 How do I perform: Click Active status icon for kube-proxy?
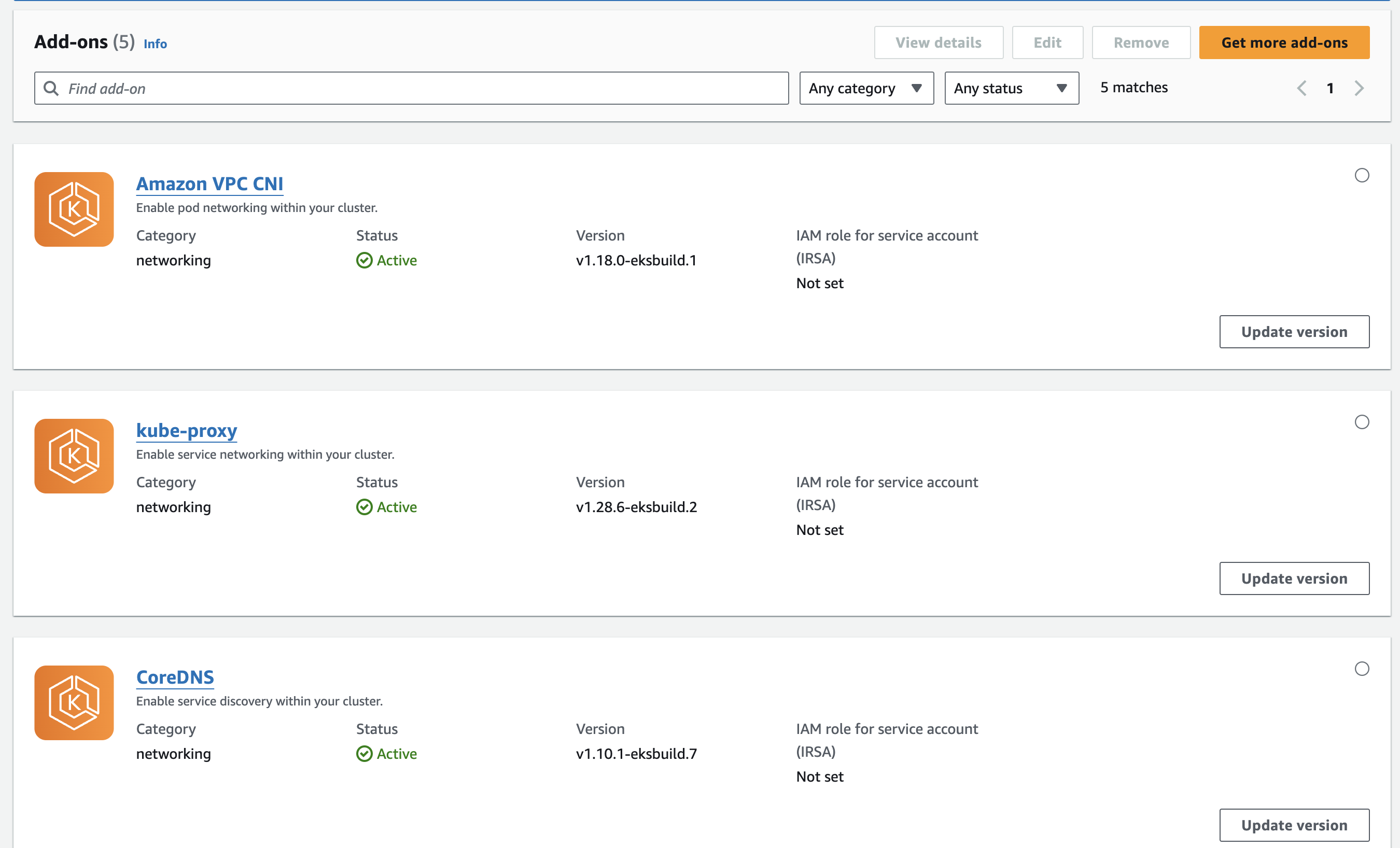[364, 506]
